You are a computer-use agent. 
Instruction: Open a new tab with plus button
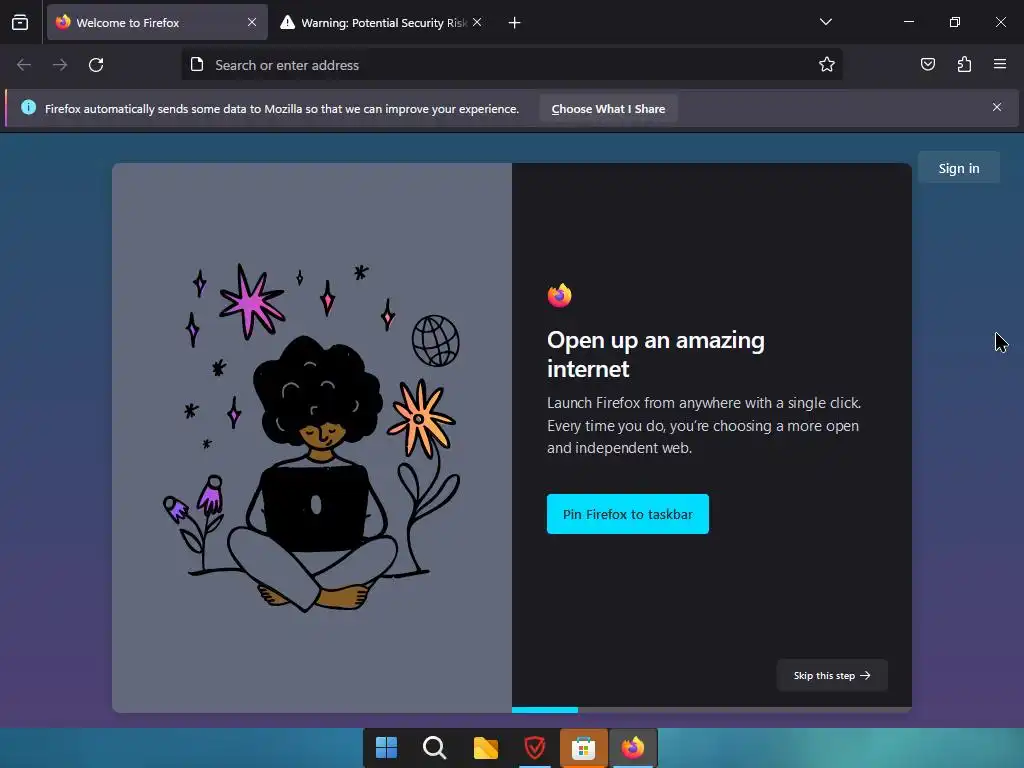pyautogui.click(x=515, y=23)
